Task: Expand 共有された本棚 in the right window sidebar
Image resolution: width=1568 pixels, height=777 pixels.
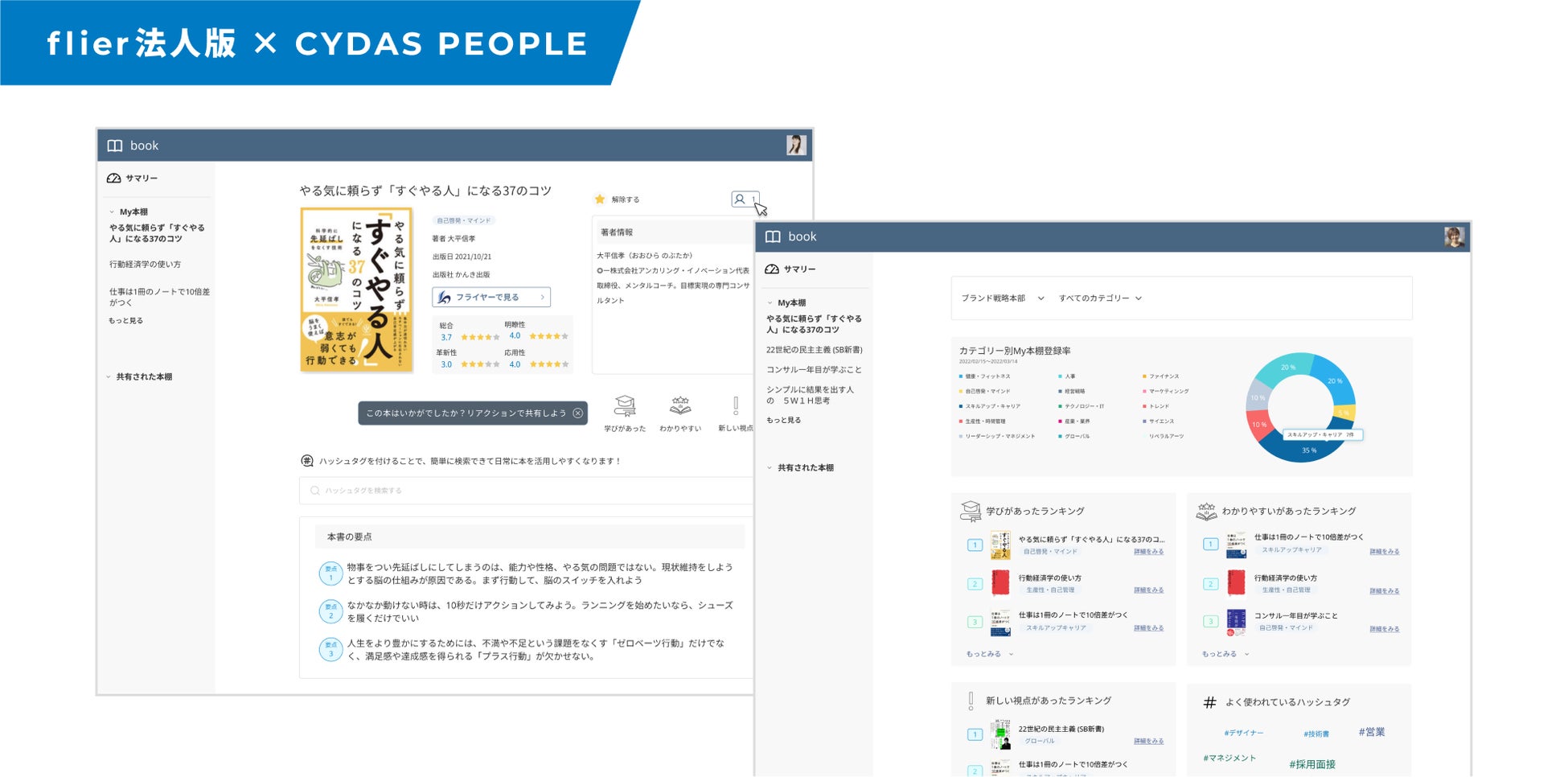Action: [770, 468]
